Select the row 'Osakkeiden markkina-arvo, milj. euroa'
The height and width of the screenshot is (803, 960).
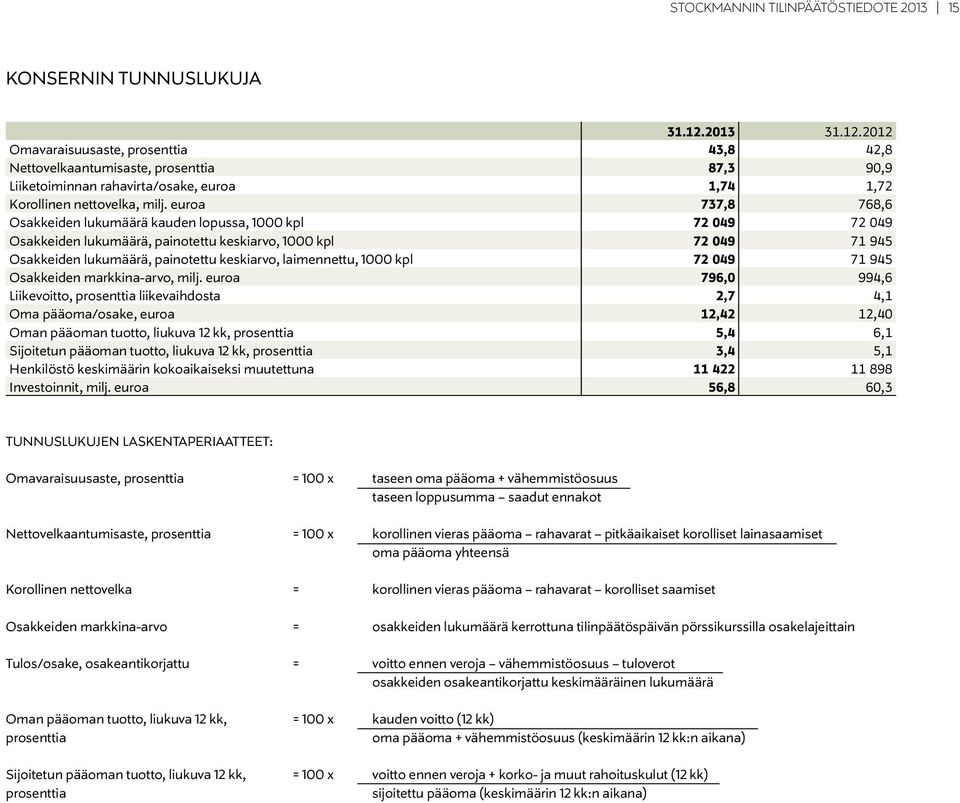451,278
